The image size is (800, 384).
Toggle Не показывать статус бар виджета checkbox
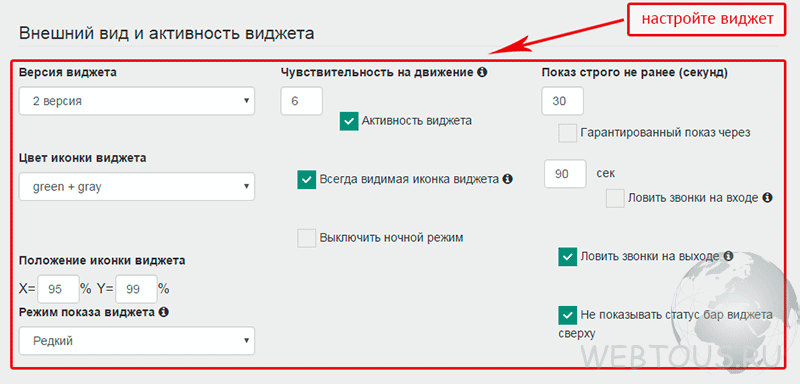(x=568, y=315)
